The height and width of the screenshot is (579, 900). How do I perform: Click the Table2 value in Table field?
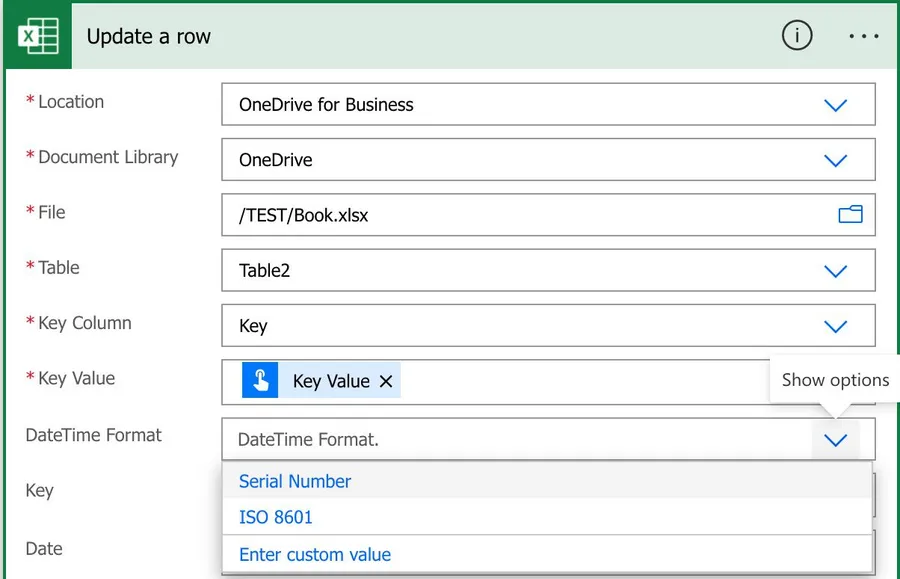point(265,271)
